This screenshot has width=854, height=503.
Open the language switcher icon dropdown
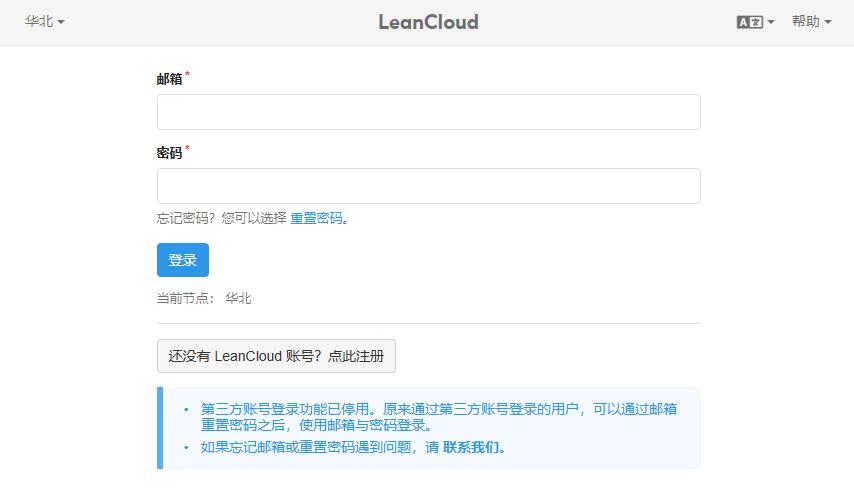point(755,22)
